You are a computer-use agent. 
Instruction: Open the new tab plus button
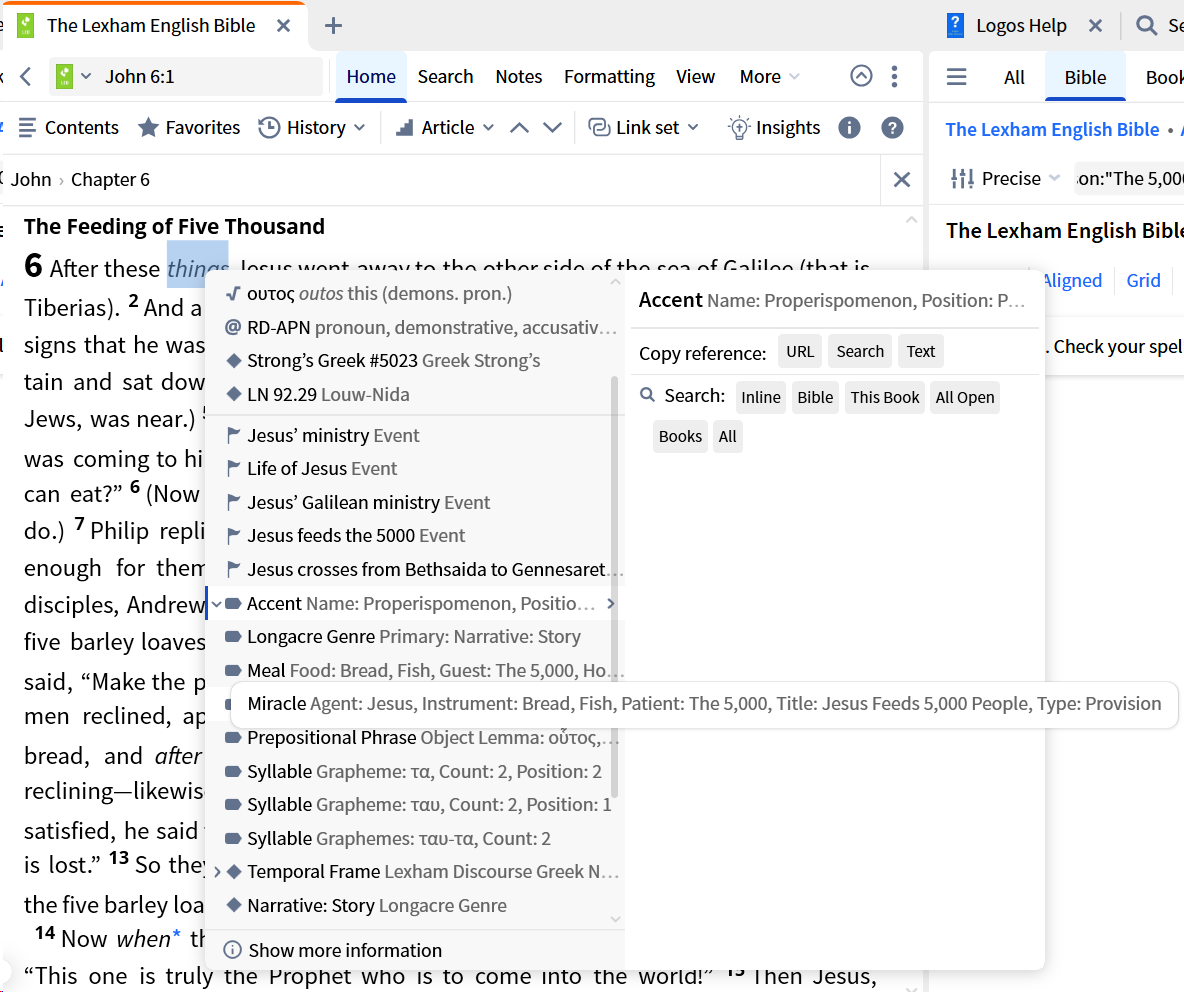[x=333, y=26]
